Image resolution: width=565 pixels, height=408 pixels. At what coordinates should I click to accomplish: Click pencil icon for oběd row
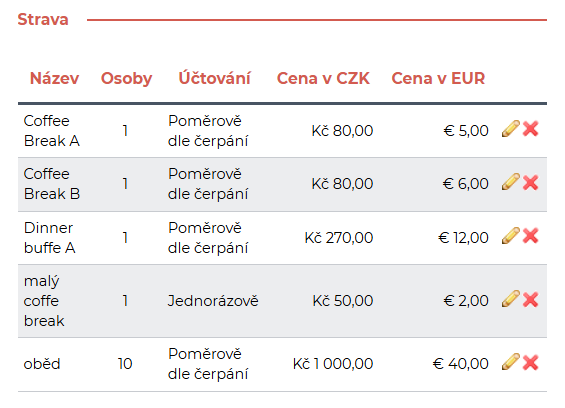511,362
